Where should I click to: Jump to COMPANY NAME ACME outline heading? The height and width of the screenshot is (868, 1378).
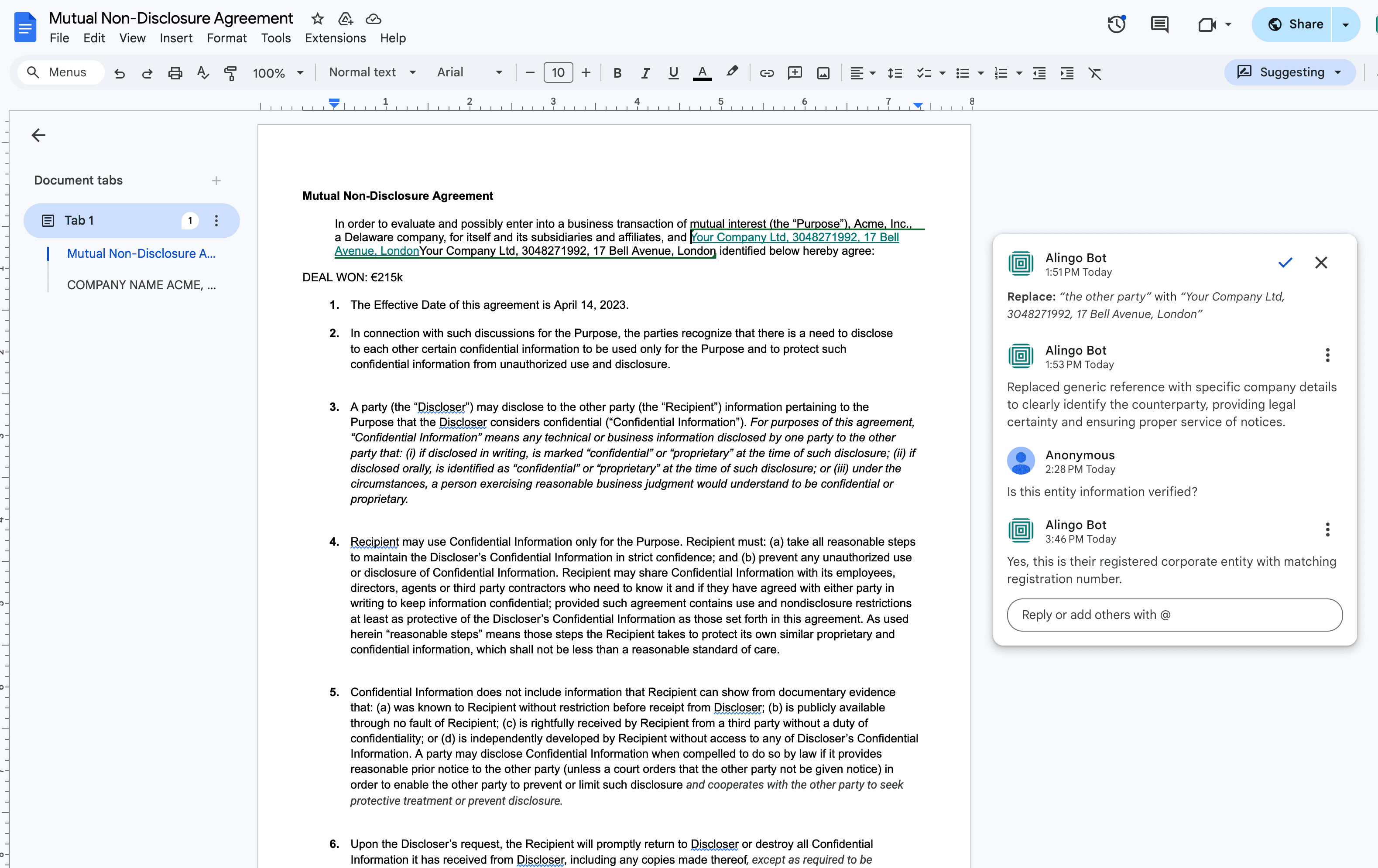(141, 285)
